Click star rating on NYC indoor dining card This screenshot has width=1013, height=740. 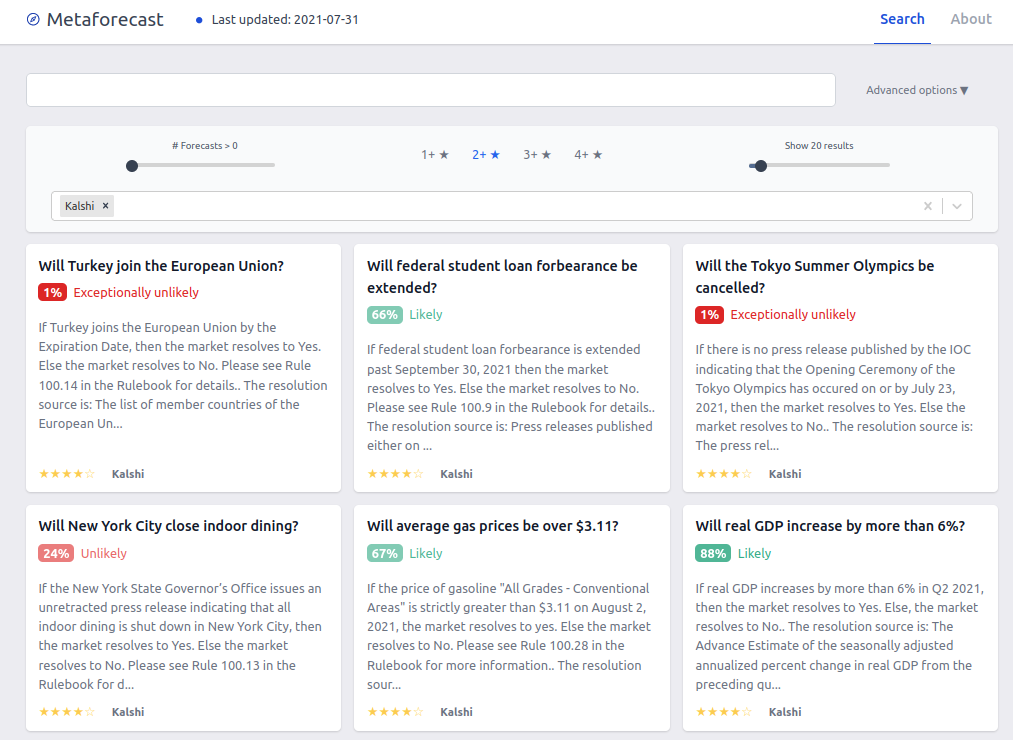click(67, 712)
